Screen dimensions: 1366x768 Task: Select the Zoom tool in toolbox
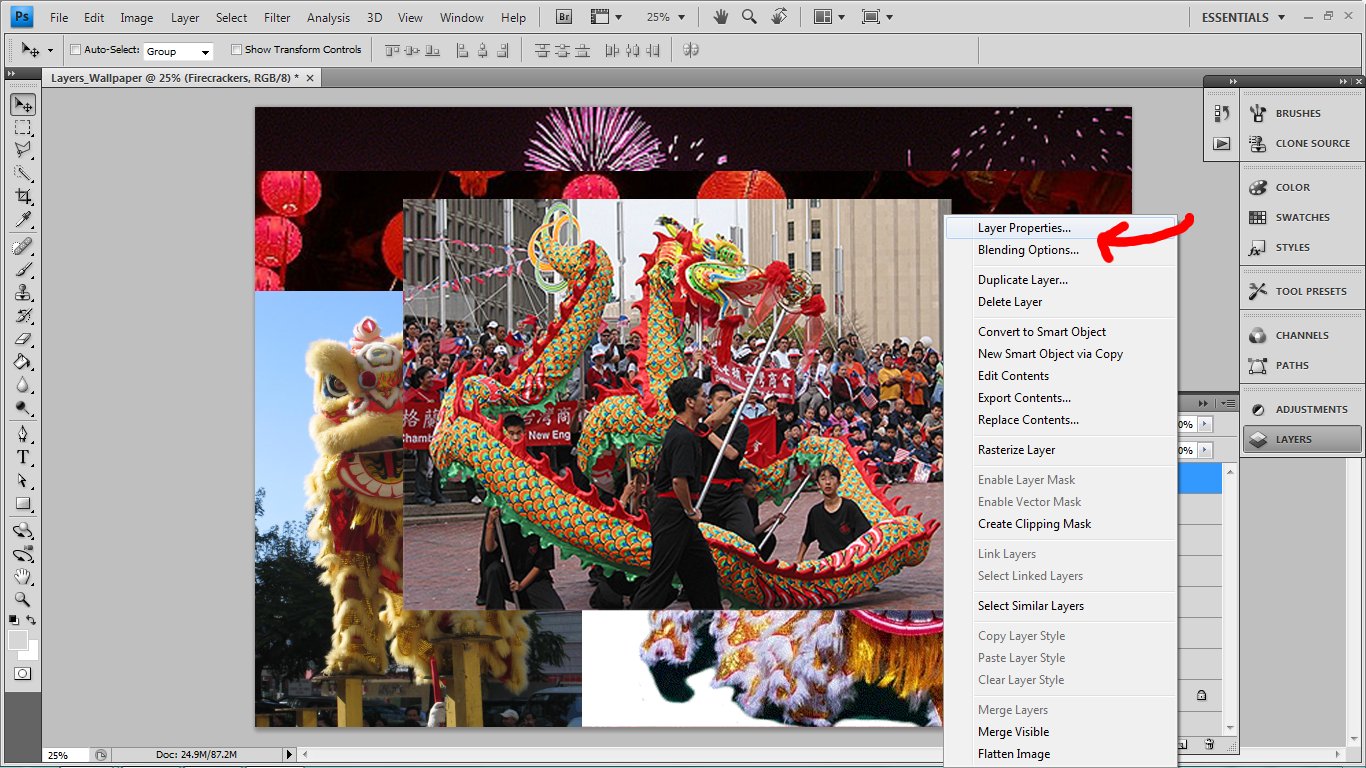[23, 599]
